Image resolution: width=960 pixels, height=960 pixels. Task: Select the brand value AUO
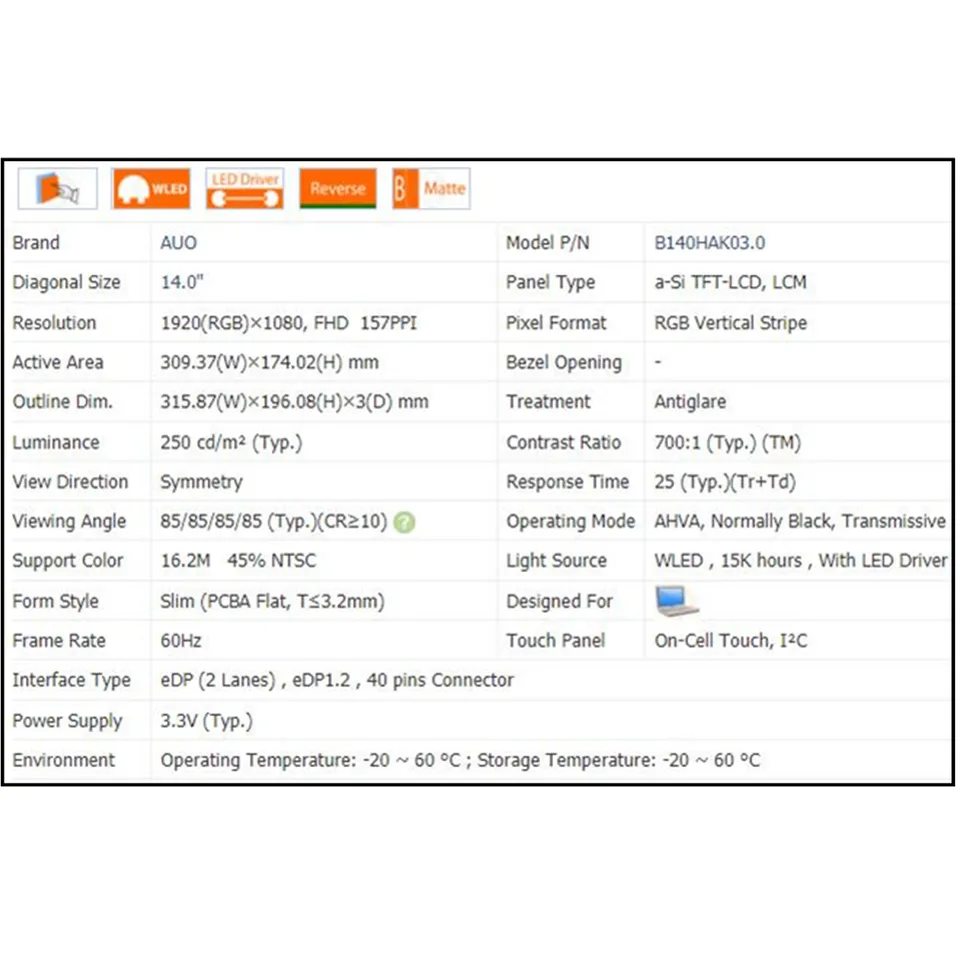coord(179,243)
